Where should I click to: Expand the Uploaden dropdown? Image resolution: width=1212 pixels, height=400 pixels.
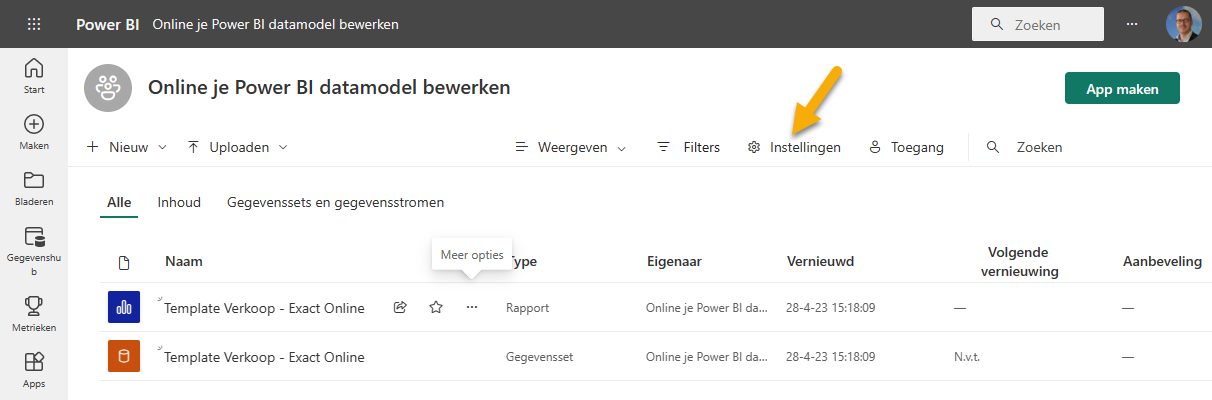tap(238, 147)
